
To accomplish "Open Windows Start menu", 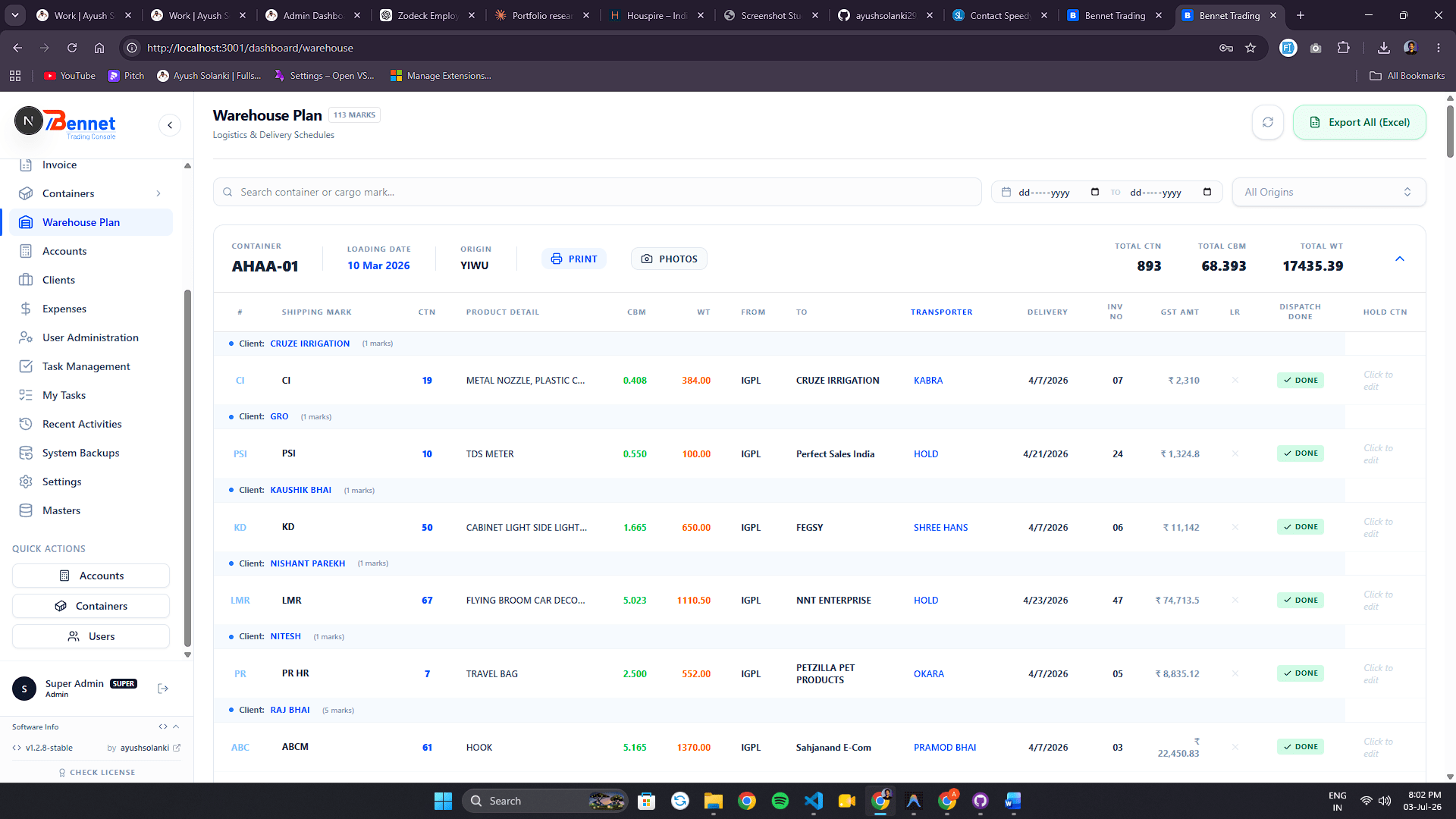I will click(443, 801).
